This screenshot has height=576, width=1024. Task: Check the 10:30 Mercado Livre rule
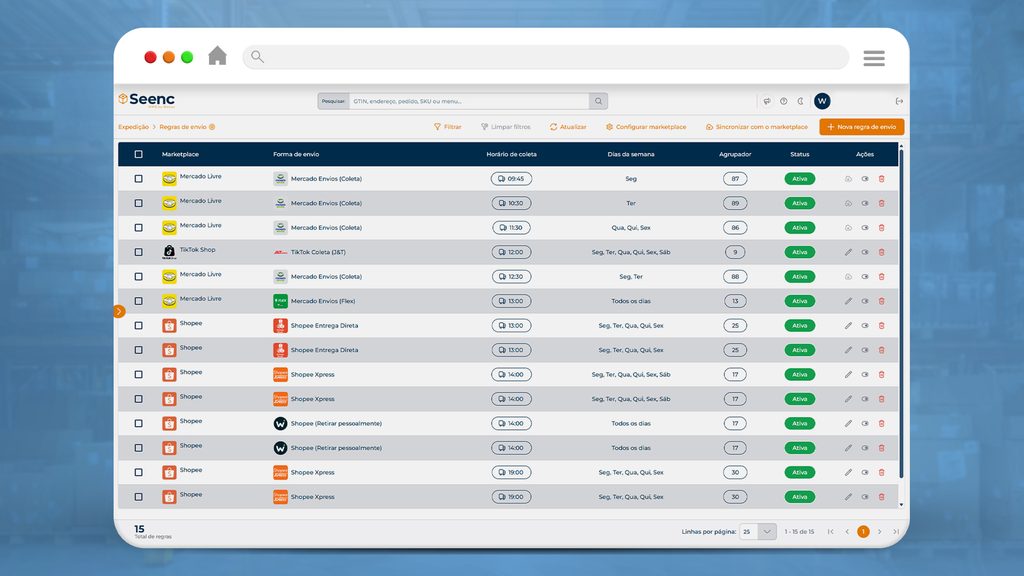point(138,203)
